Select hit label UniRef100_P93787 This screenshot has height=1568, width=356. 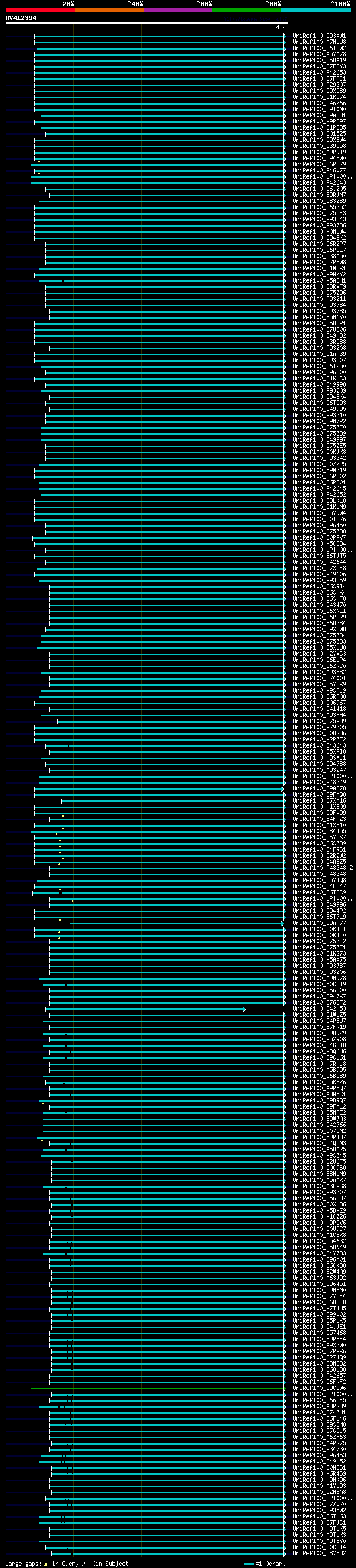tap(319, 966)
